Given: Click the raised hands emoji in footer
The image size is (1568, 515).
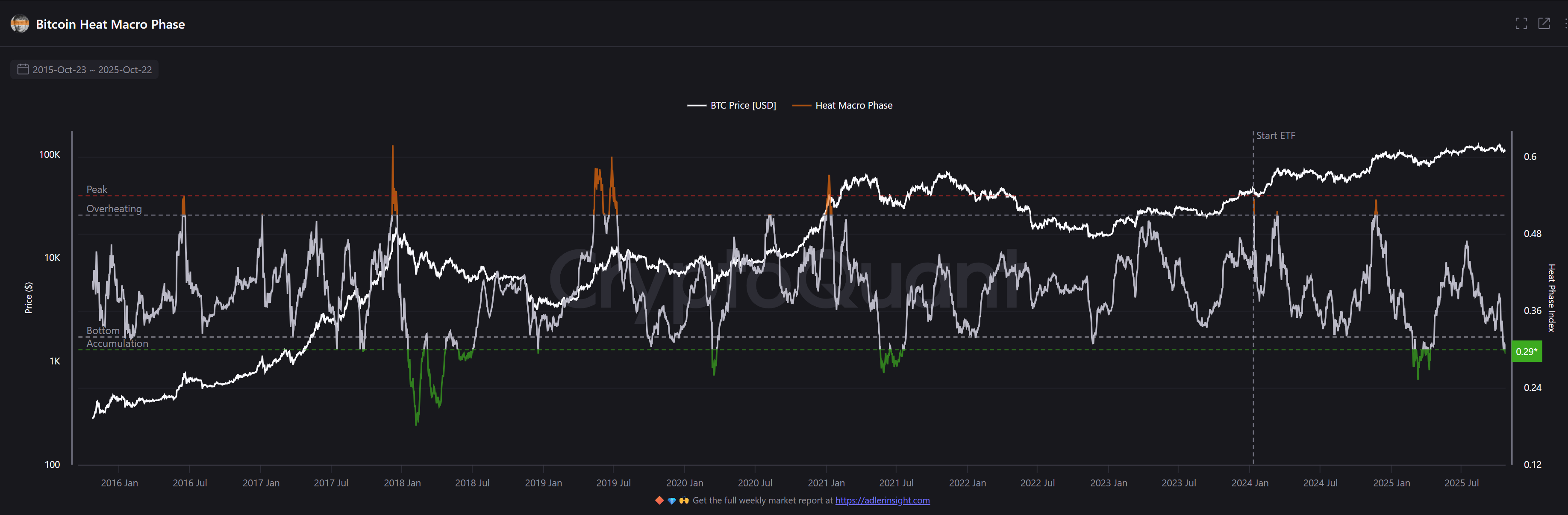Looking at the screenshot, I should click(x=684, y=500).
